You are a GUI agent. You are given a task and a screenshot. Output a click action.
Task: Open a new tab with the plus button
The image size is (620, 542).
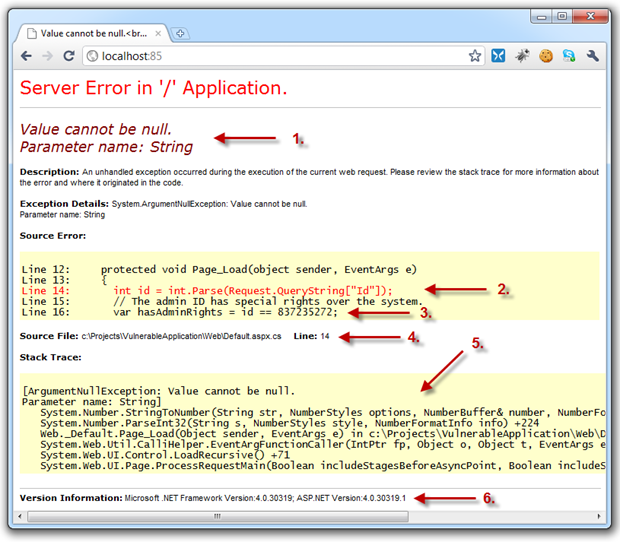180,34
